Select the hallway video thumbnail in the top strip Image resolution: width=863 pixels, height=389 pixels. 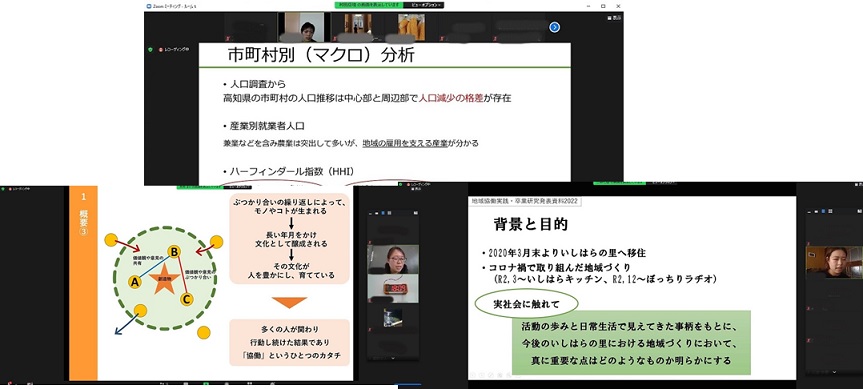(x=358, y=26)
